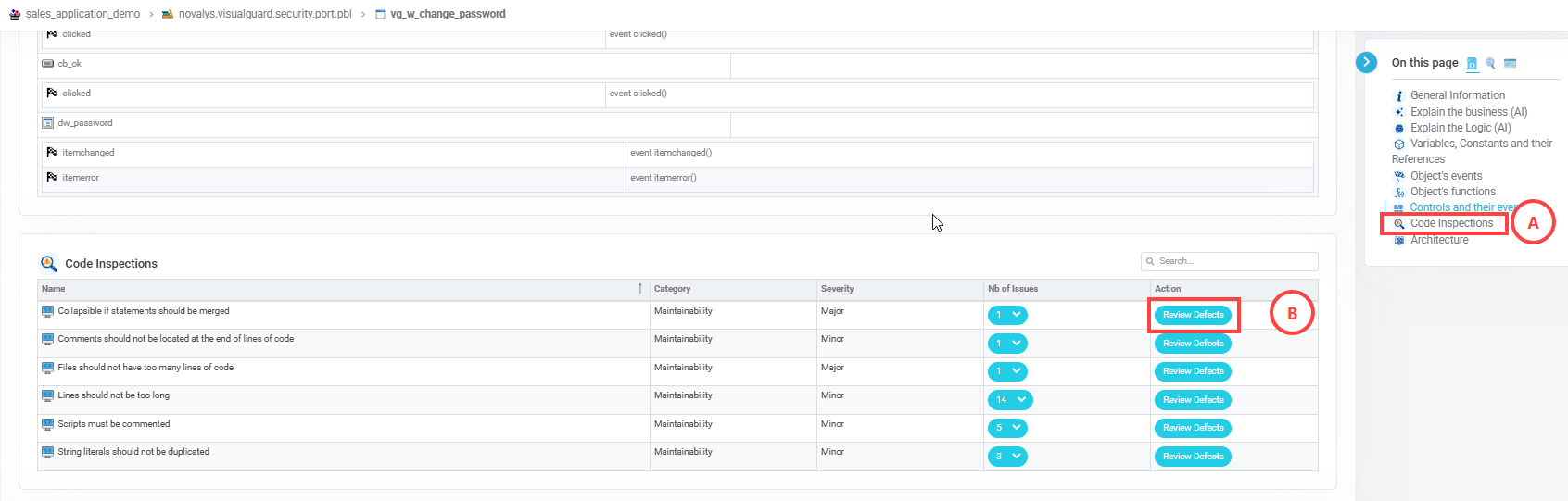Click the itemchanged event row
Image resolution: width=1568 pixels, height=501 pixels.
677,153
